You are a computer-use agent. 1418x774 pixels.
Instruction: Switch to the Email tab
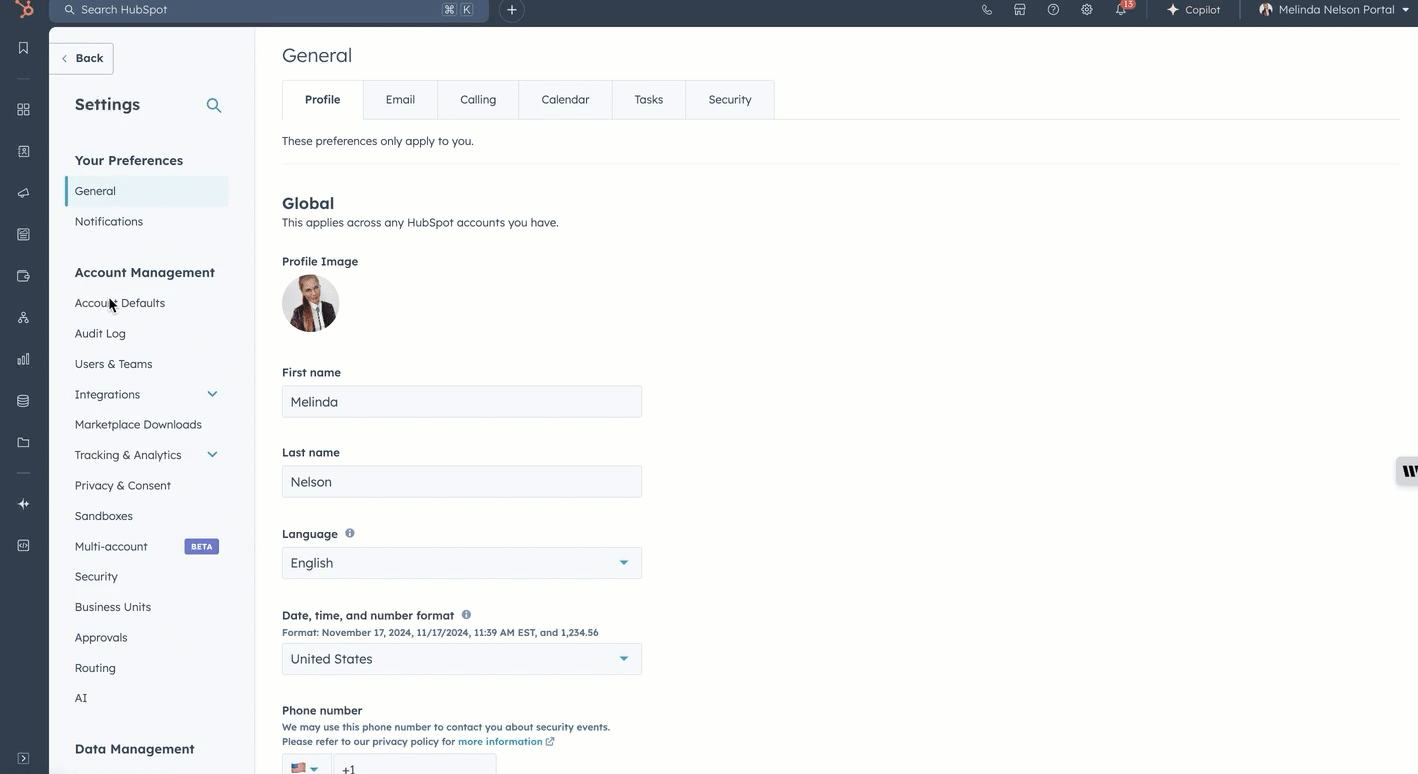[x=400, y=100]
